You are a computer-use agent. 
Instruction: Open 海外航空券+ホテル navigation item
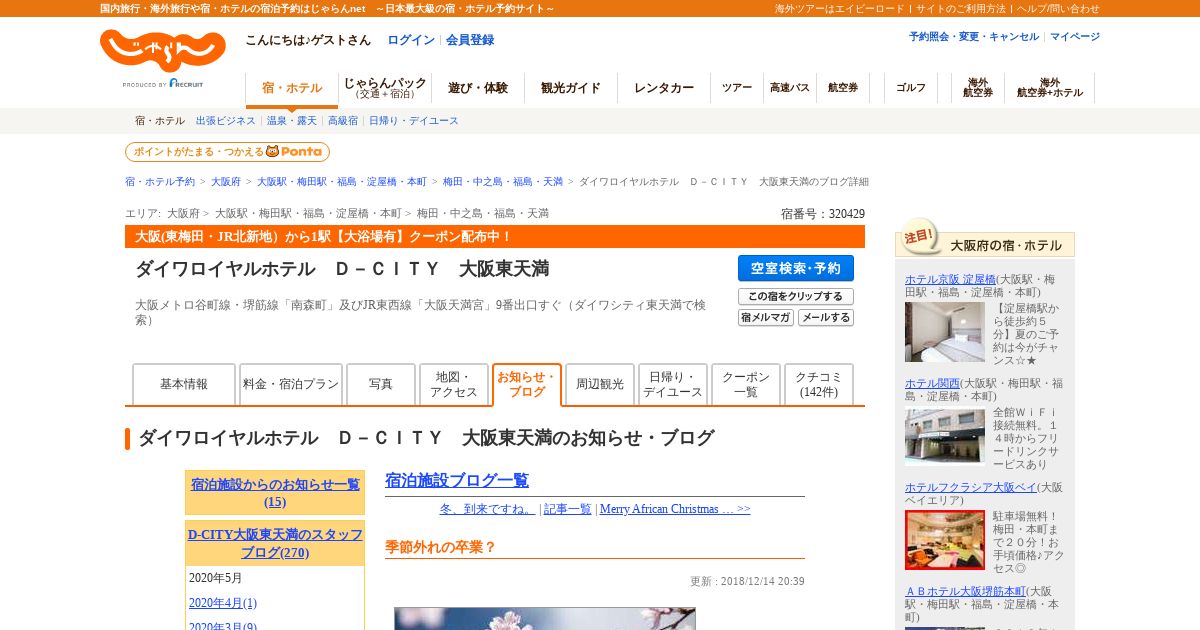tap(1050, 88)
